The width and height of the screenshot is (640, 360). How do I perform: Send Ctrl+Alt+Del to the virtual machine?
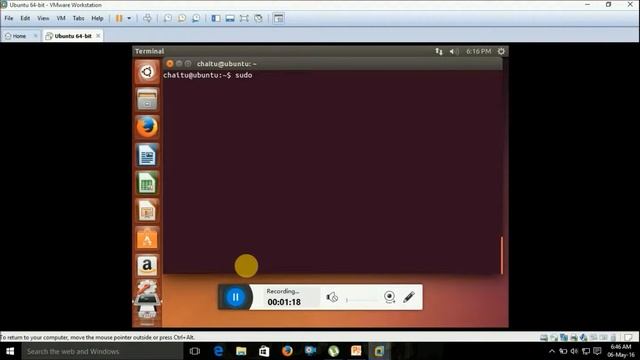pos(147,18)
